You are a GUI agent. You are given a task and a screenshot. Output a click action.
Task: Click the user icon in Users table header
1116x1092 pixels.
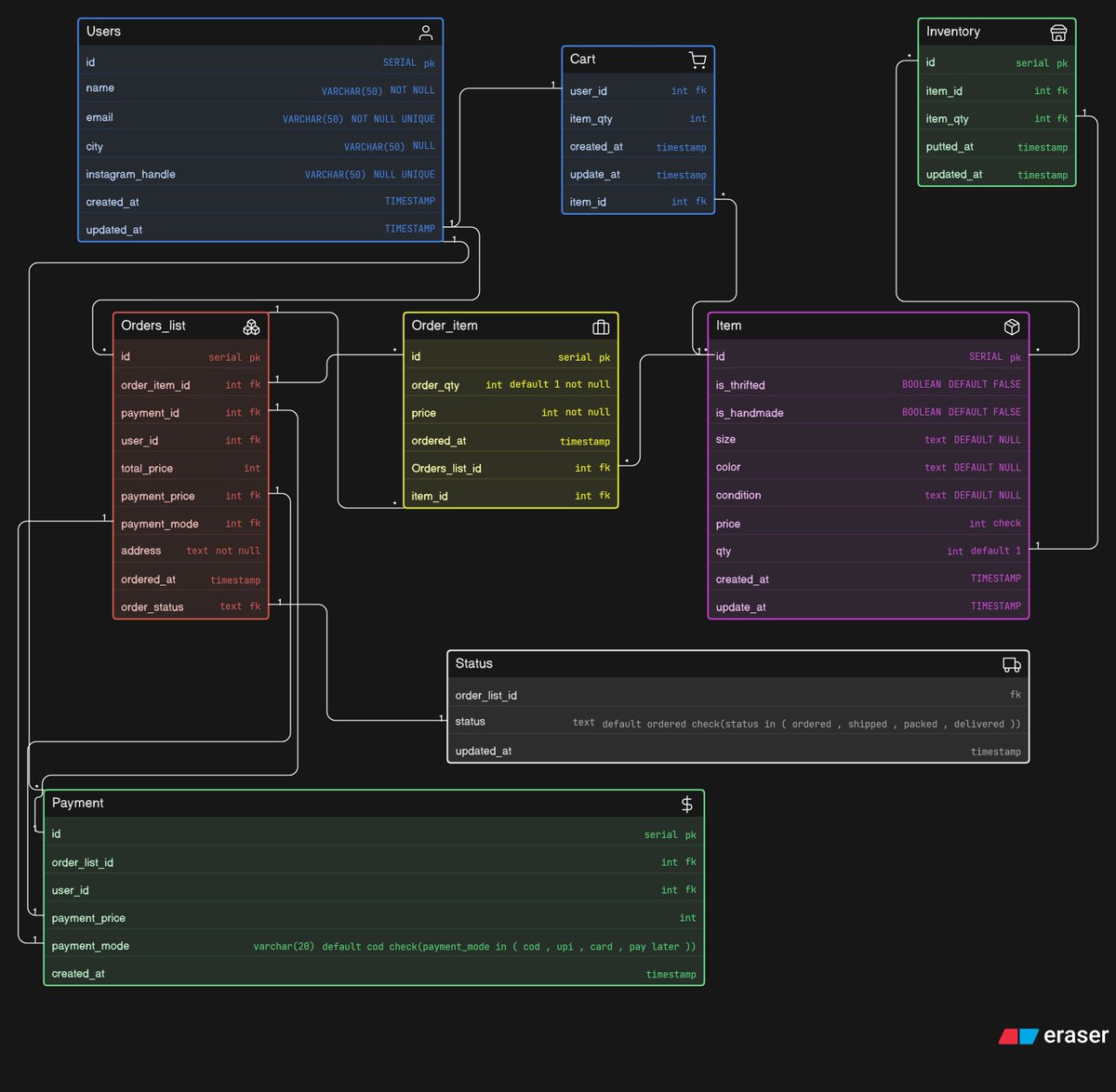(426, 33)
